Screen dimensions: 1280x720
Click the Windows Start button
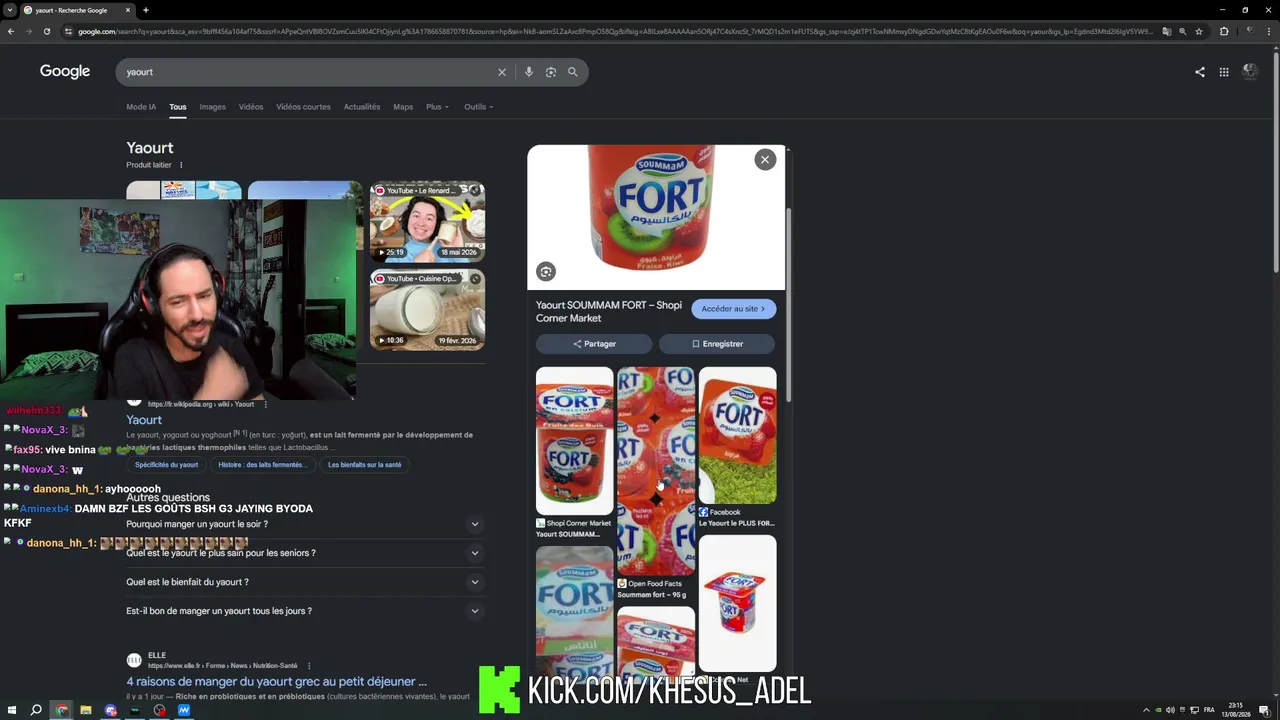pyautogui.click(x=11, y=710)
